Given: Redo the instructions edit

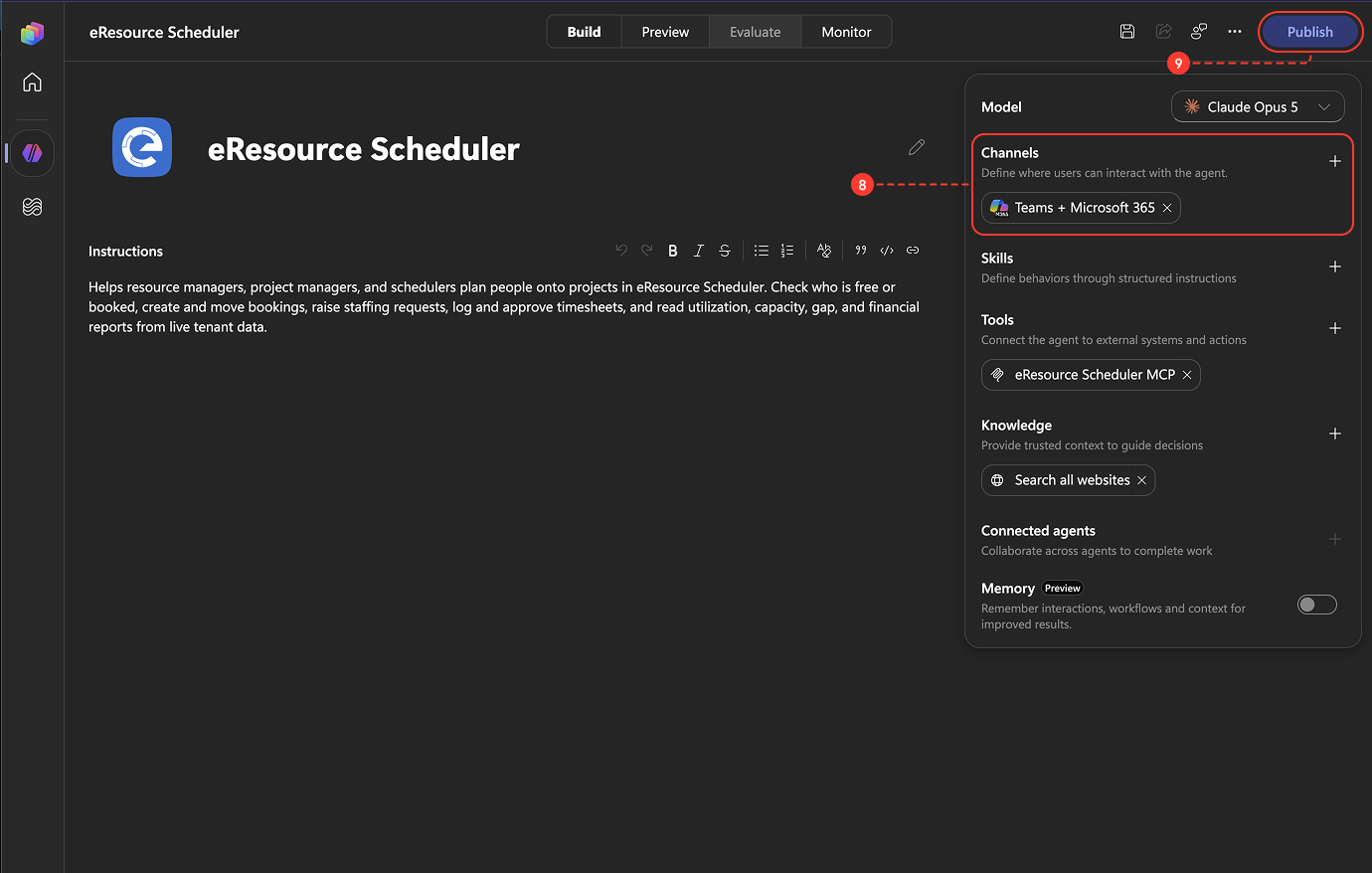Looking at the screenshot, I should (x=647, y=251).
